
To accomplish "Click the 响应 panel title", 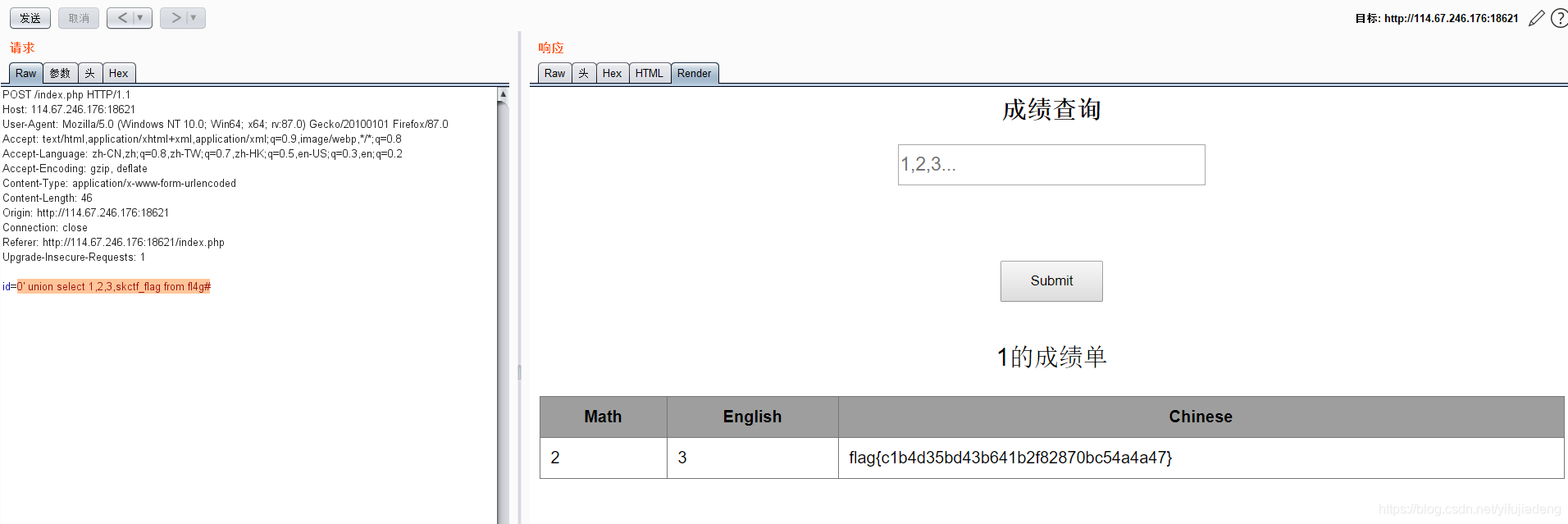I will 551,48.
